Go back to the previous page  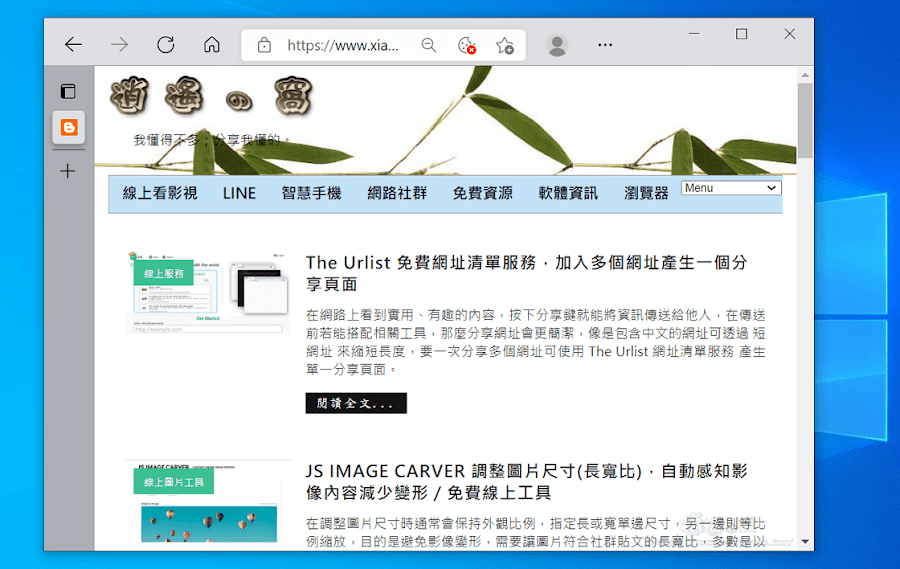(x=73, y=45)
